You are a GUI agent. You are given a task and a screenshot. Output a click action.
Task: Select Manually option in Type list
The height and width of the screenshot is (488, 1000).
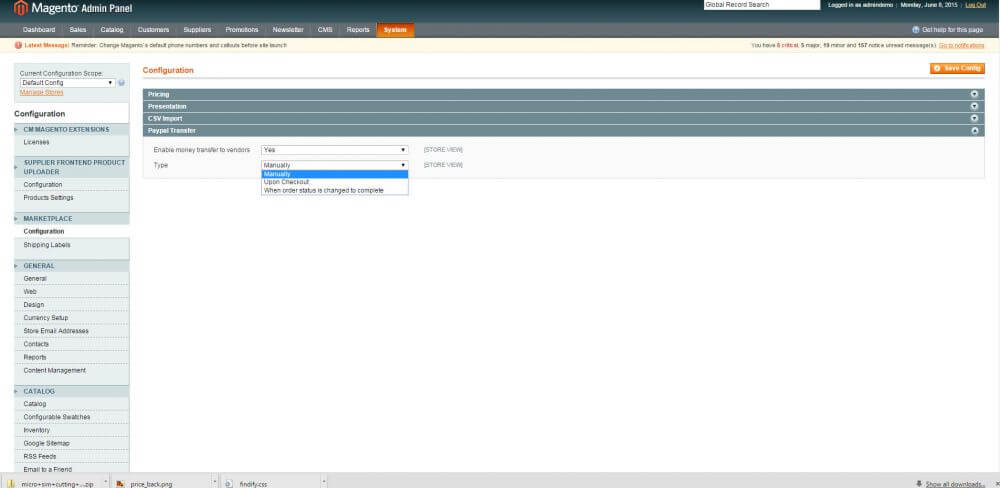point(335,174)
